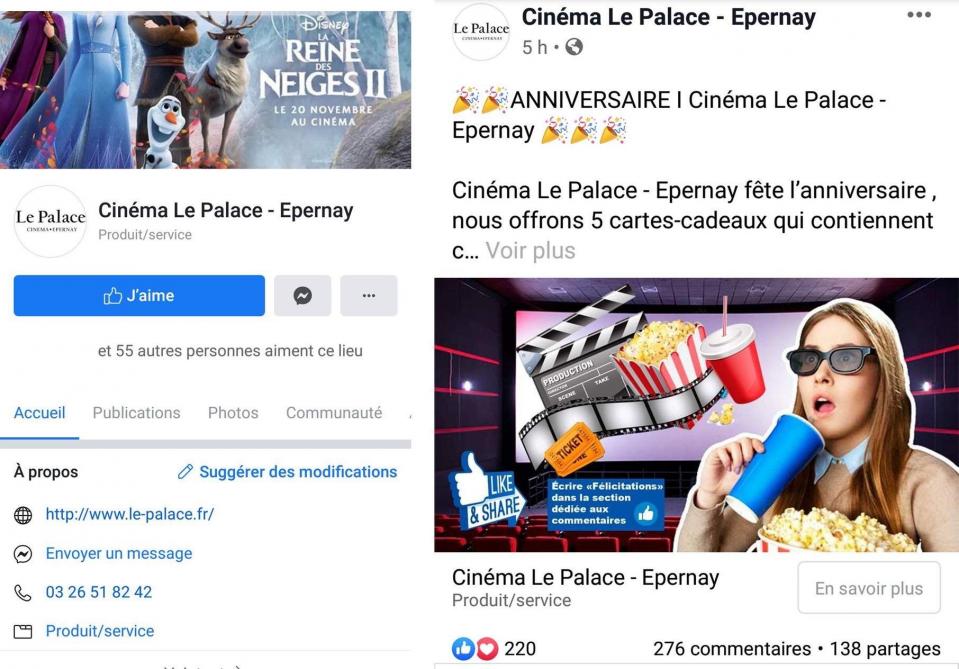This screenshot has height=669, width=959.
Task: Click the Messenger icon by Envoyer un message
Action: coord(23,554)
